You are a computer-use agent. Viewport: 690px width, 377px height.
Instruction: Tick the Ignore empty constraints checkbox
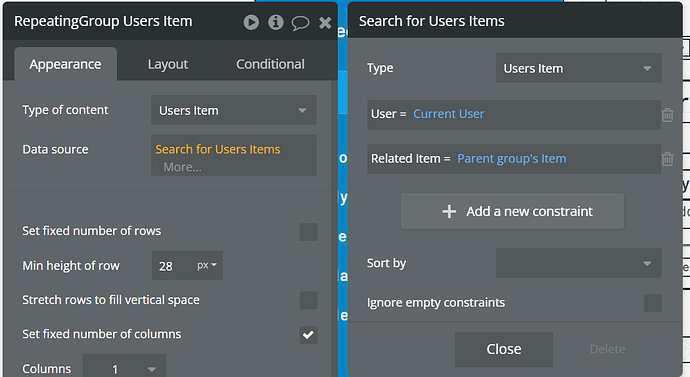653,303
